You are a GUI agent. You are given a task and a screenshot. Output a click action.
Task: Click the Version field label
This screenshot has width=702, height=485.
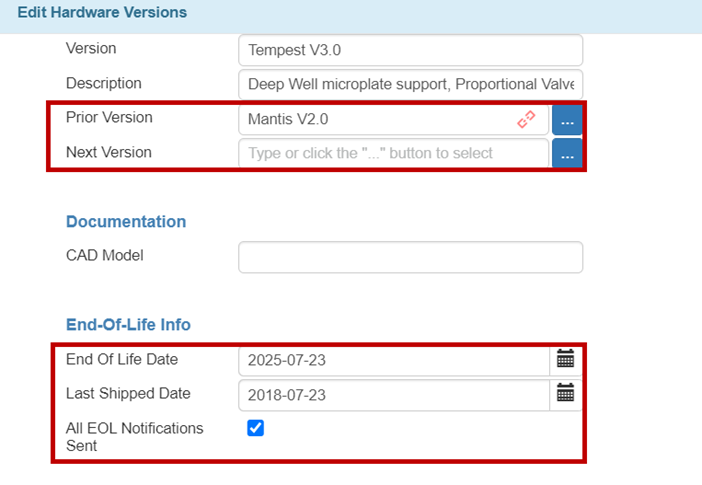click(91, 48)
